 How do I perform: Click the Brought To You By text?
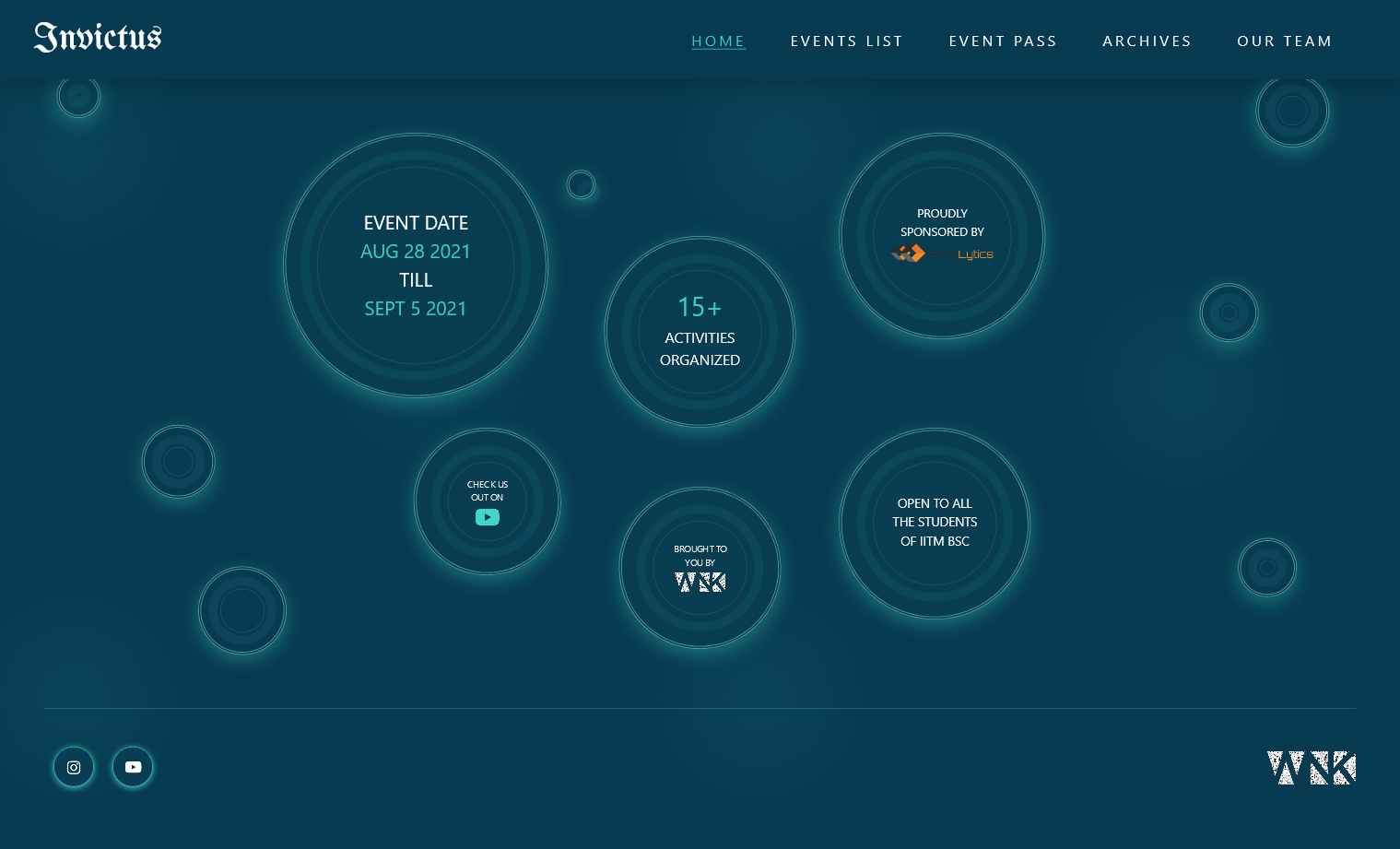click(700, 555)
